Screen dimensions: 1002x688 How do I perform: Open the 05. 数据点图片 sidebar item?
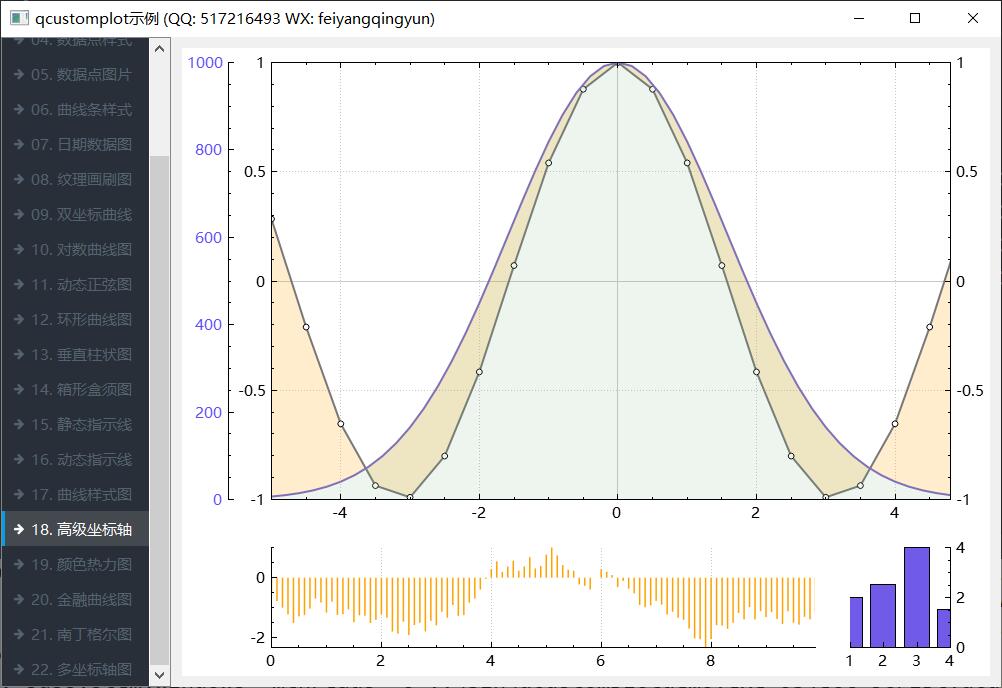click(x=80, y=75)
